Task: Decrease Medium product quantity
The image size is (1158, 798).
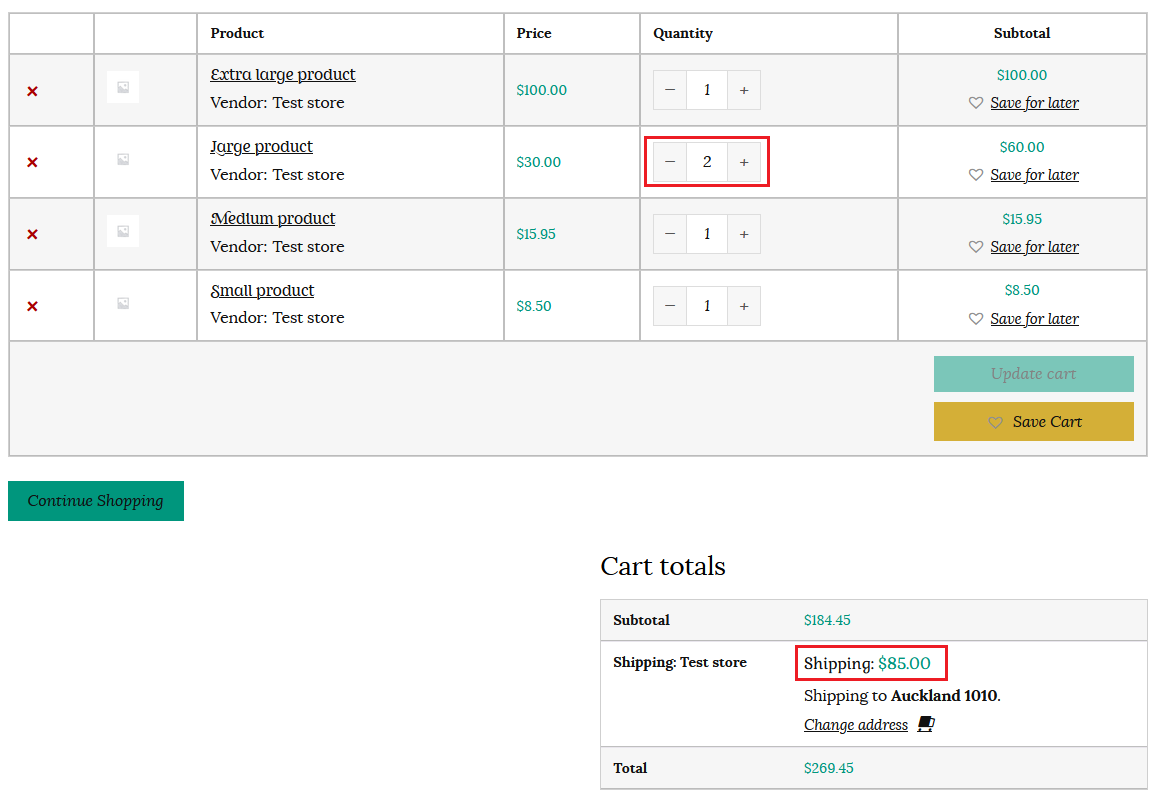Action: click(x=670, y=234)
